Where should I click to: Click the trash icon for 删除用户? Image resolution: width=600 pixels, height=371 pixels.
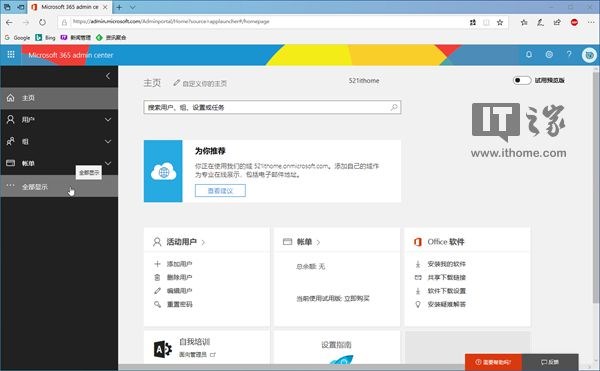tap(157, 277)
